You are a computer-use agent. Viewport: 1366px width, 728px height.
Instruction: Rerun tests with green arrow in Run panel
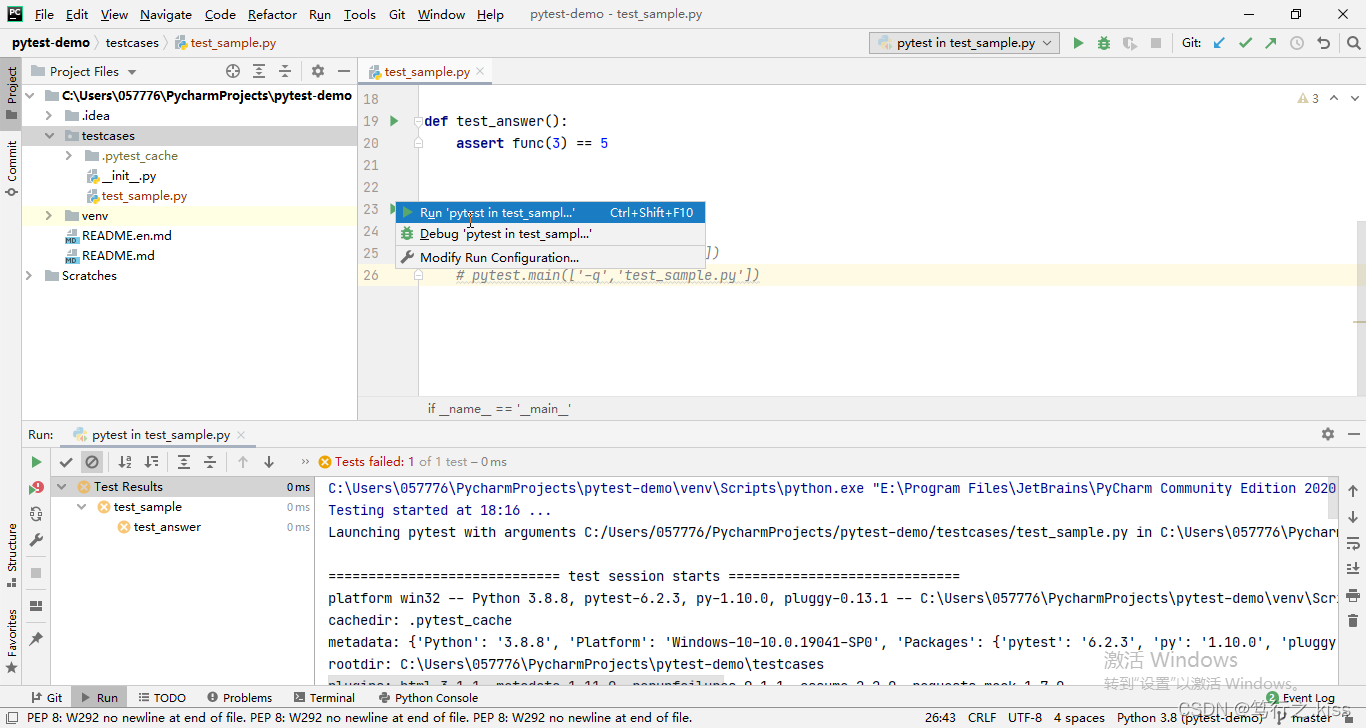pos(37,462)
